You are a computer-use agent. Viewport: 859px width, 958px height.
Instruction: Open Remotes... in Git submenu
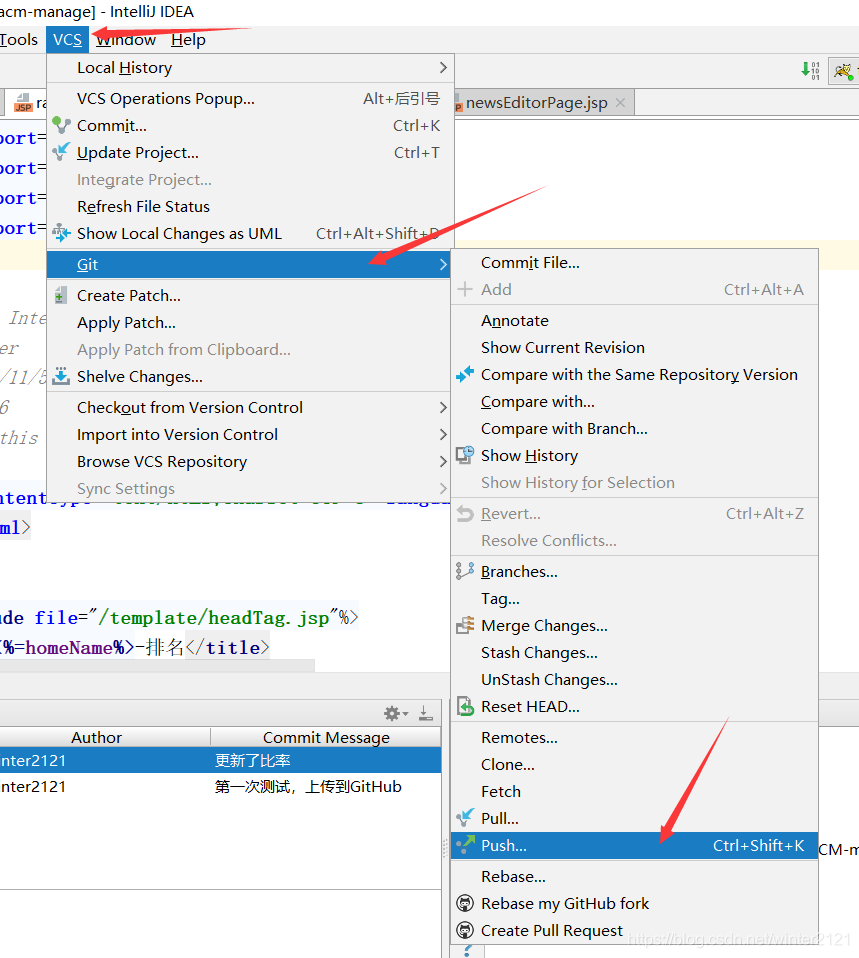[x=519, y=737]
